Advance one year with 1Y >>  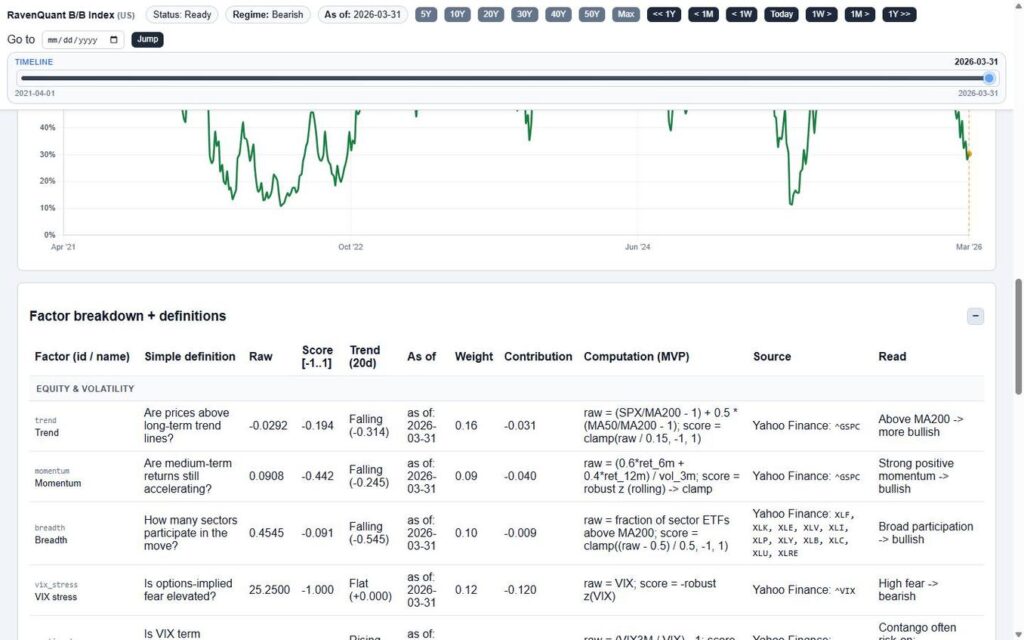(898, 15)
